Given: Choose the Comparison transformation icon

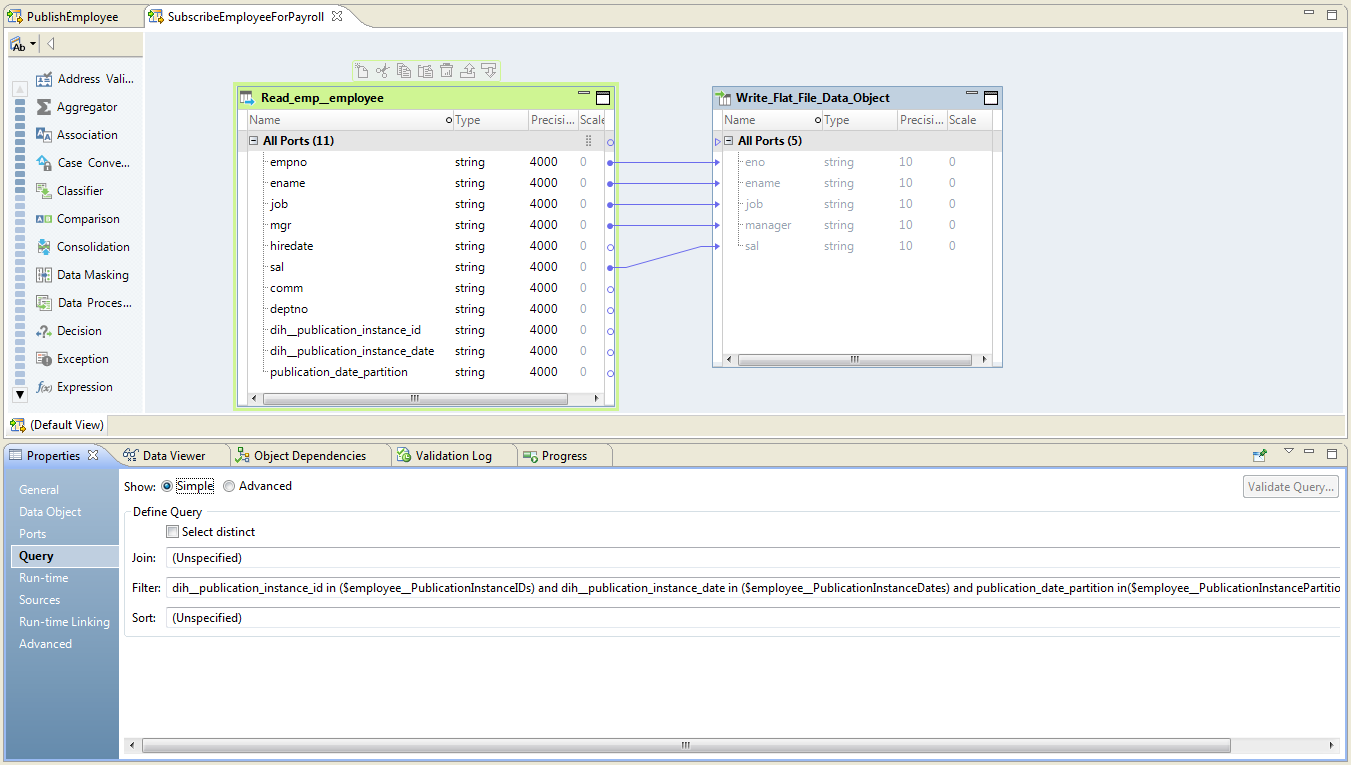Looking at the screenshot, I should (x=44, y=219).
